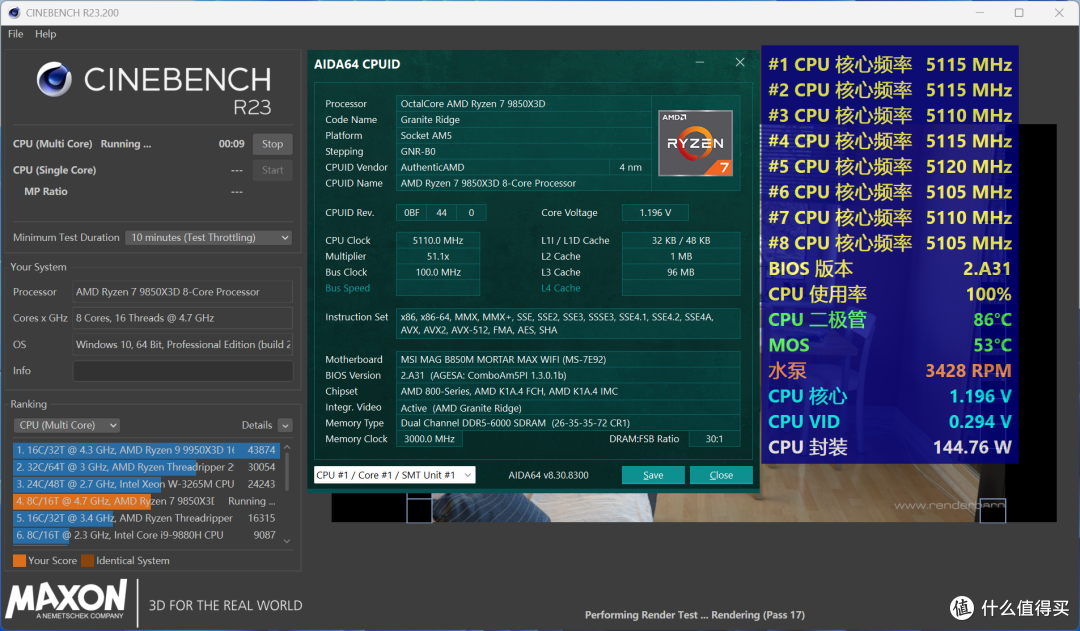Click the Cores x GHz field
The image size is (1080, 631).
(x=183, y=318)
